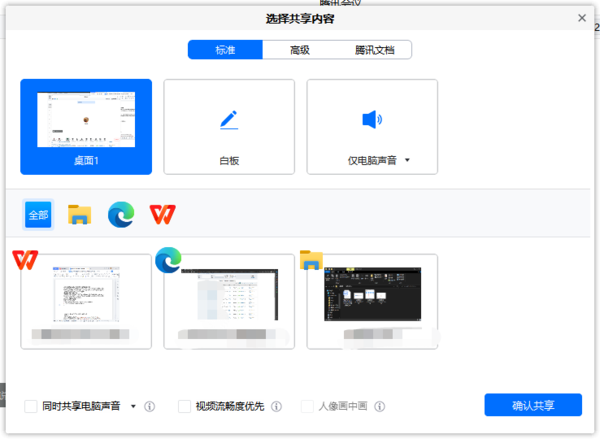Pick the WPS document window thumbnail
600x439 pixels.
[x=86, y=302]
